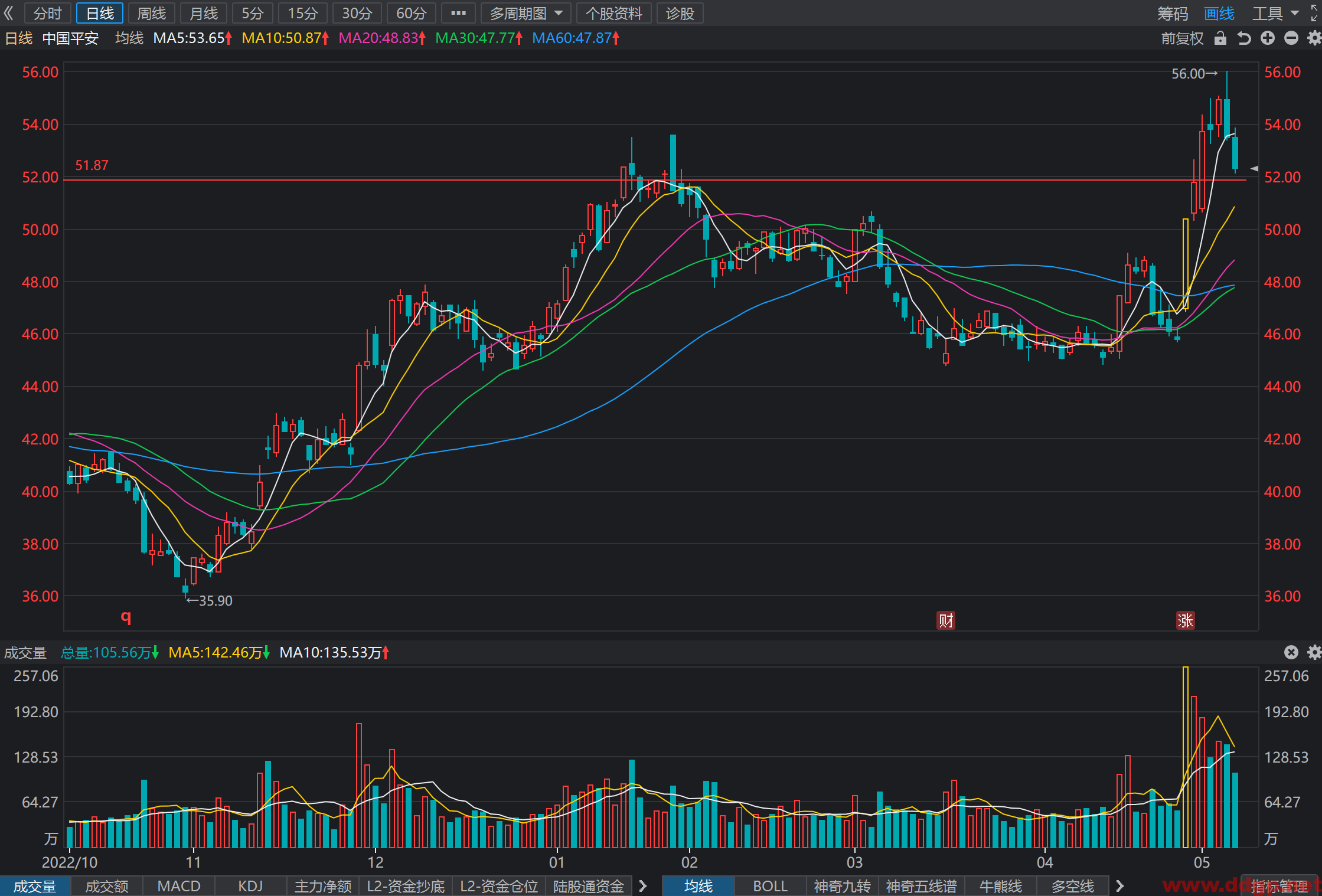The width and height of the screenshot is (1322, 896).
Task: Click the fullscreen expand arrows icon
Action: 1314,14
